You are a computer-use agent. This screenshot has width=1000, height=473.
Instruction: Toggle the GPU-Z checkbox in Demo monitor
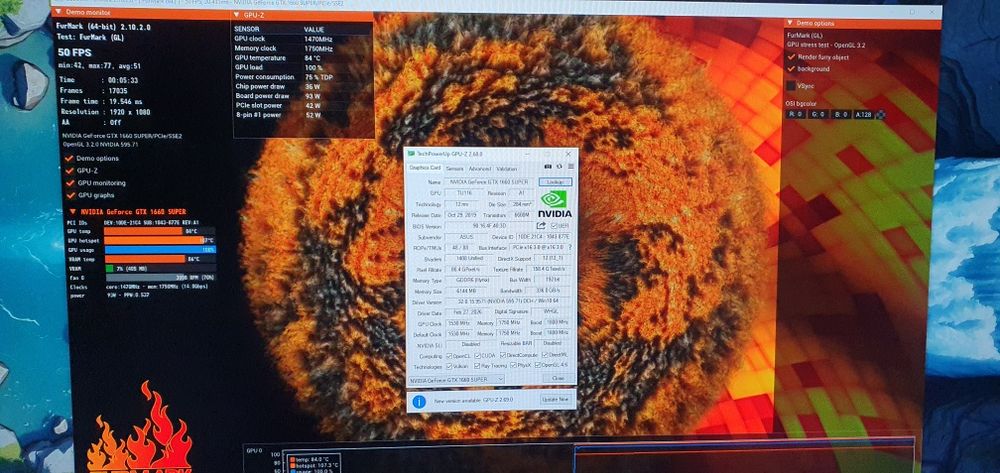pyautogui.click(x=70, y=170)
